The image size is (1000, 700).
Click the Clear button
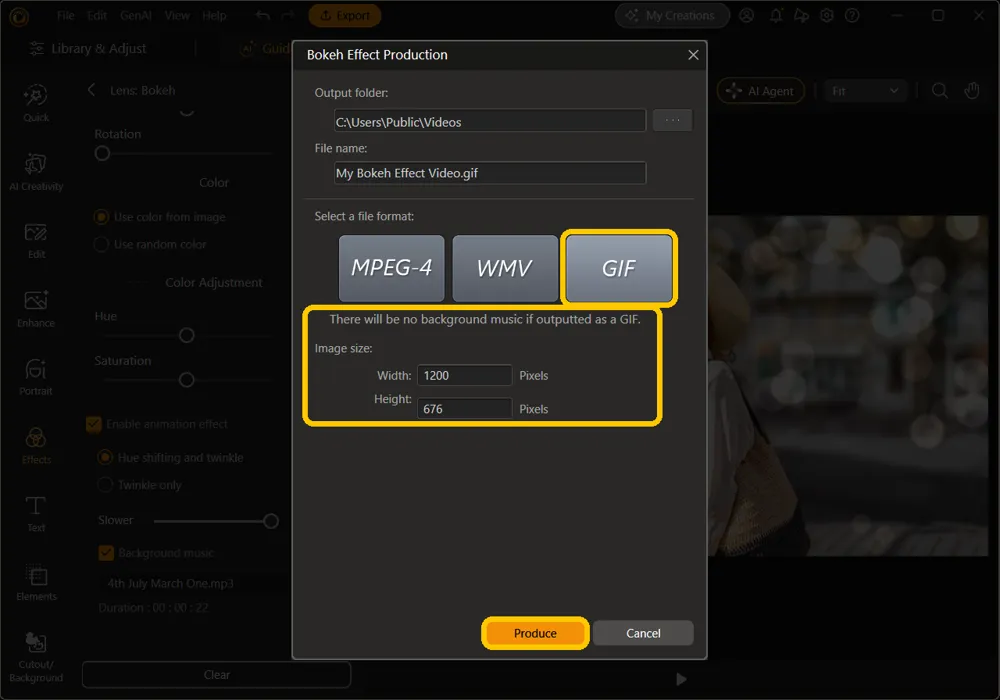coord(216,674)
